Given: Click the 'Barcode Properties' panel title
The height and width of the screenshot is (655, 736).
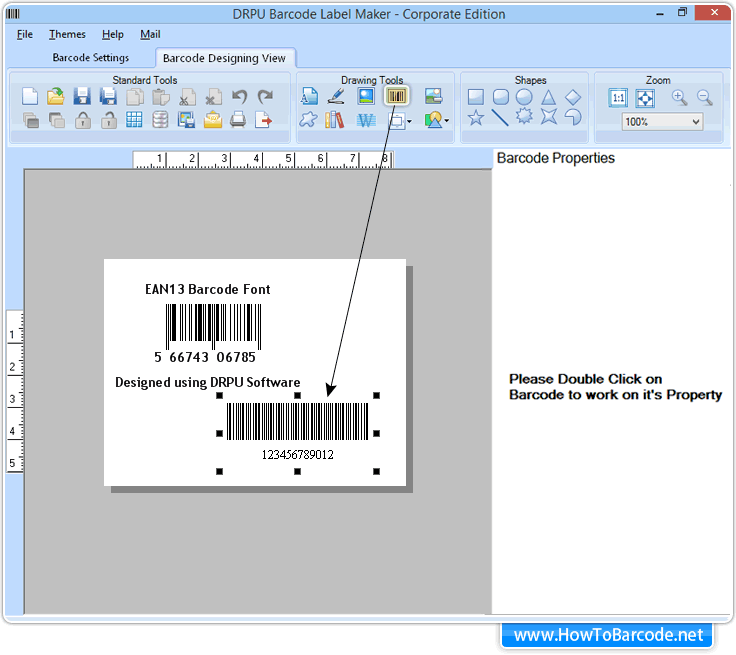Looking at the screenshot, I should click(x=556, y=158).
